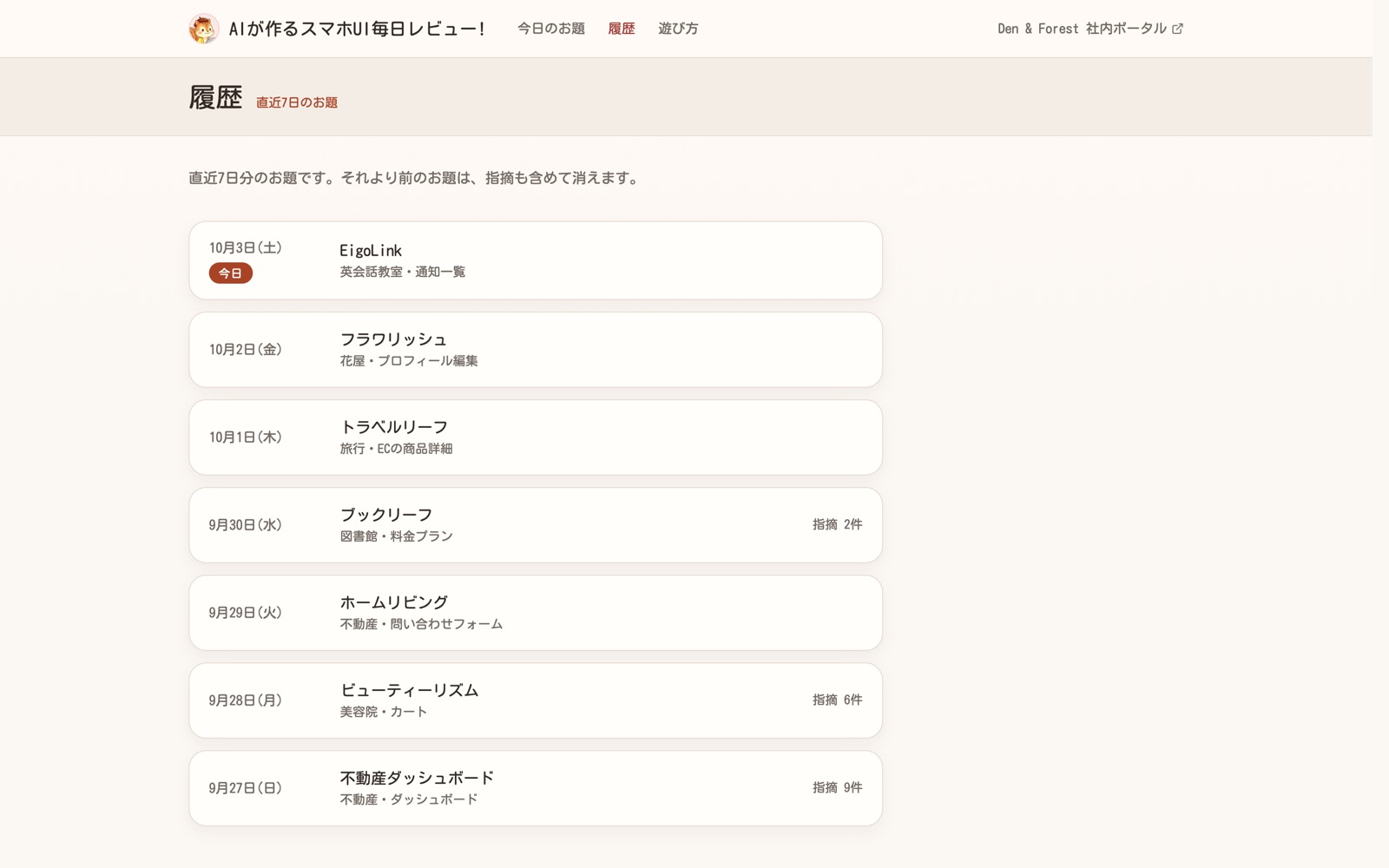Screen dimensions: 1389x868
Task: Open the ホームリビング history entry
Action: (x=536, y=613)
